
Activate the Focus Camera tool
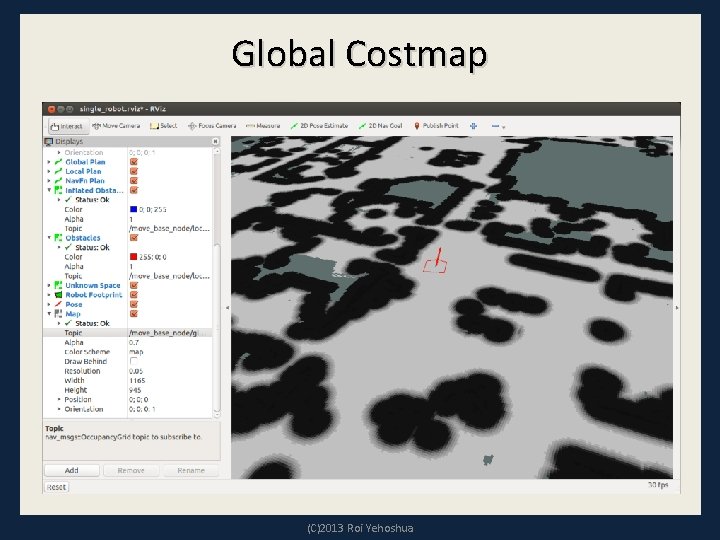pos(212,126)
